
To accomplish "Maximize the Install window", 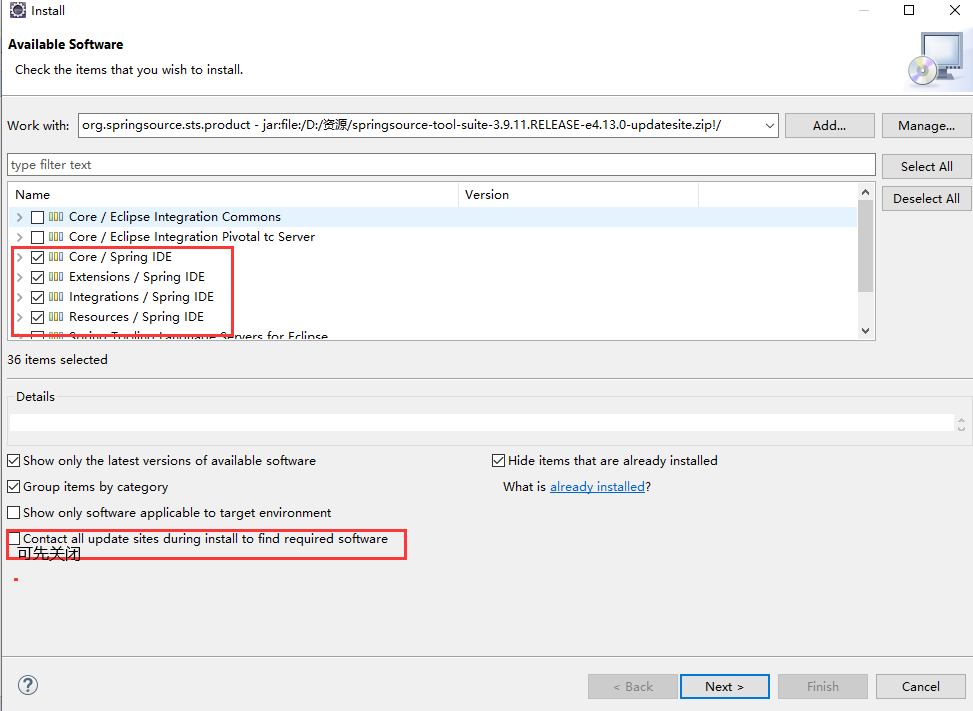I will tap(909, 10).
